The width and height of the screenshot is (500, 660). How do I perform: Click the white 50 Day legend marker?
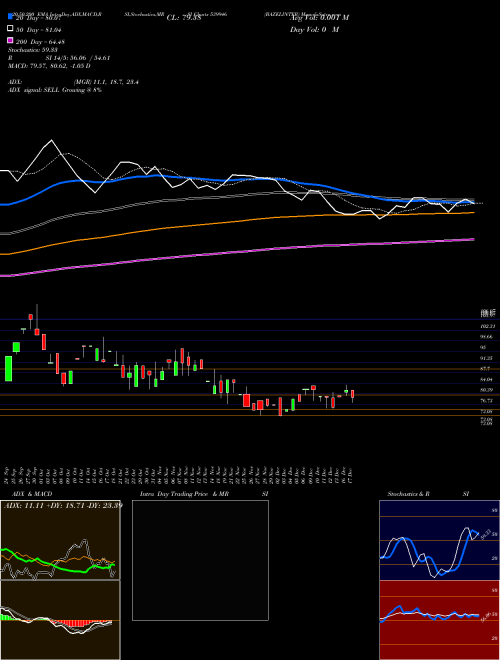point(10,29)
